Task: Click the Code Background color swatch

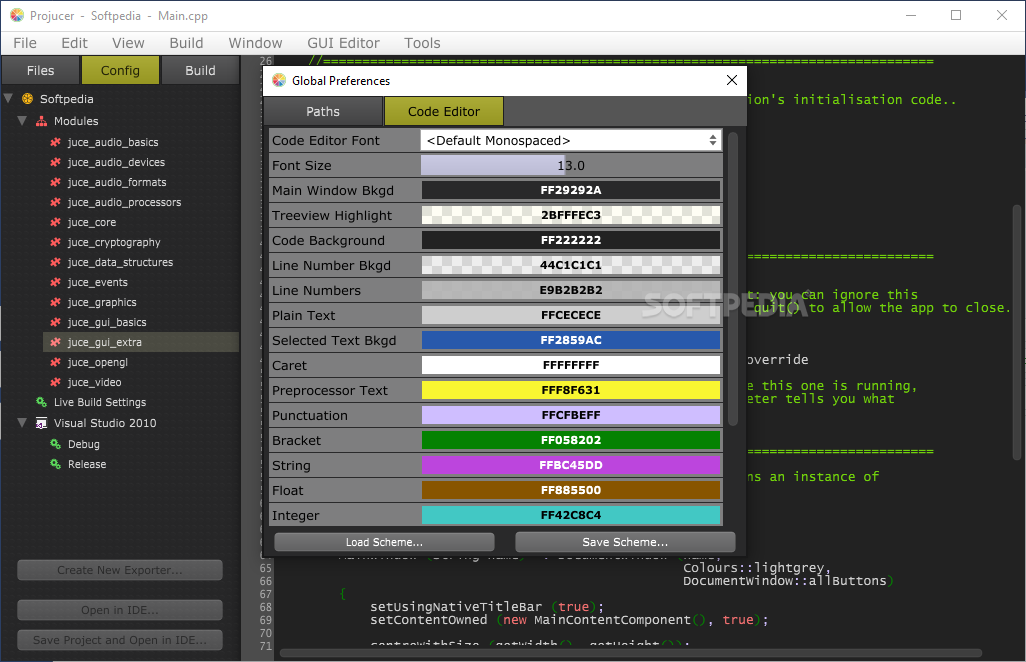Action: (x=571, y=240)
